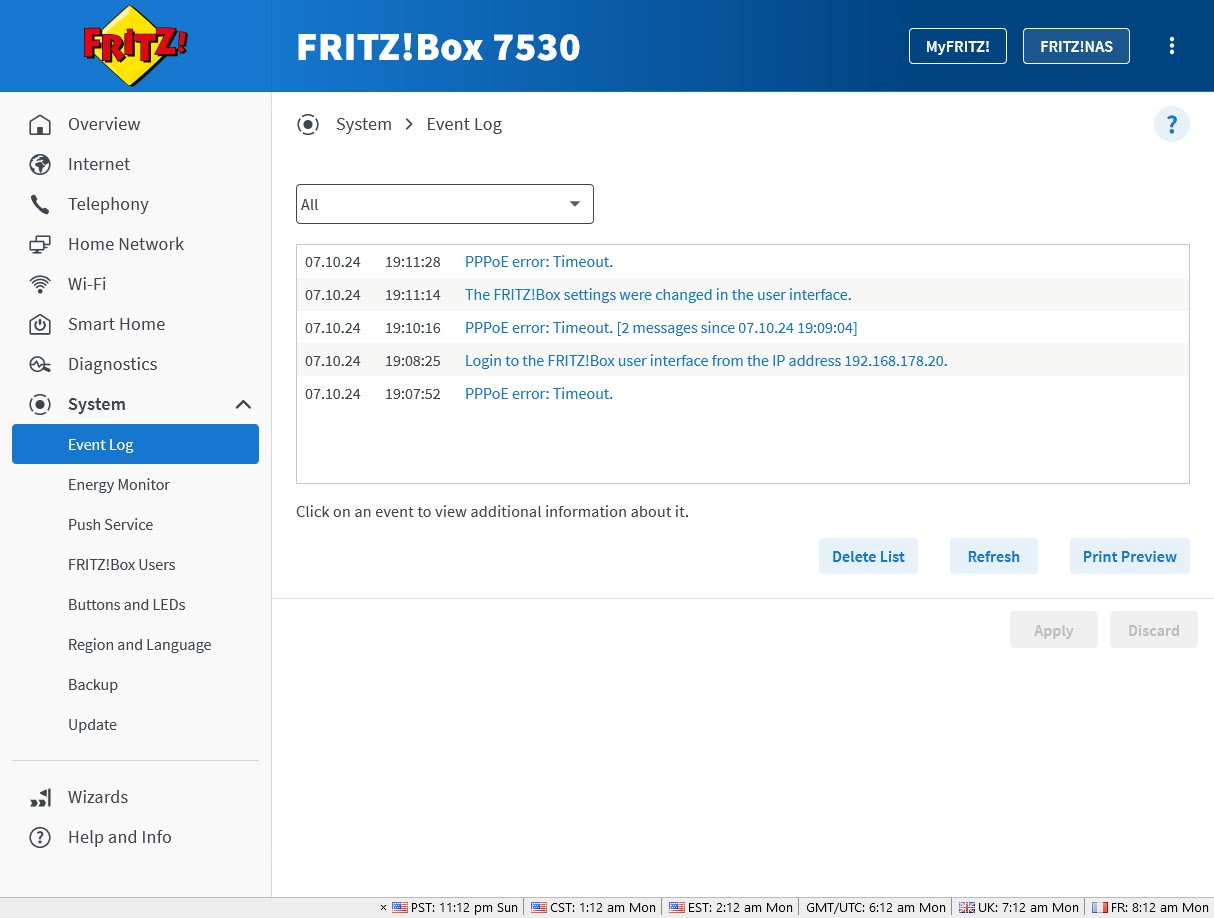Click the Diagnostics icon in sidebar
The width and height of the screenshot is (1214, 918).
point(40,365)
